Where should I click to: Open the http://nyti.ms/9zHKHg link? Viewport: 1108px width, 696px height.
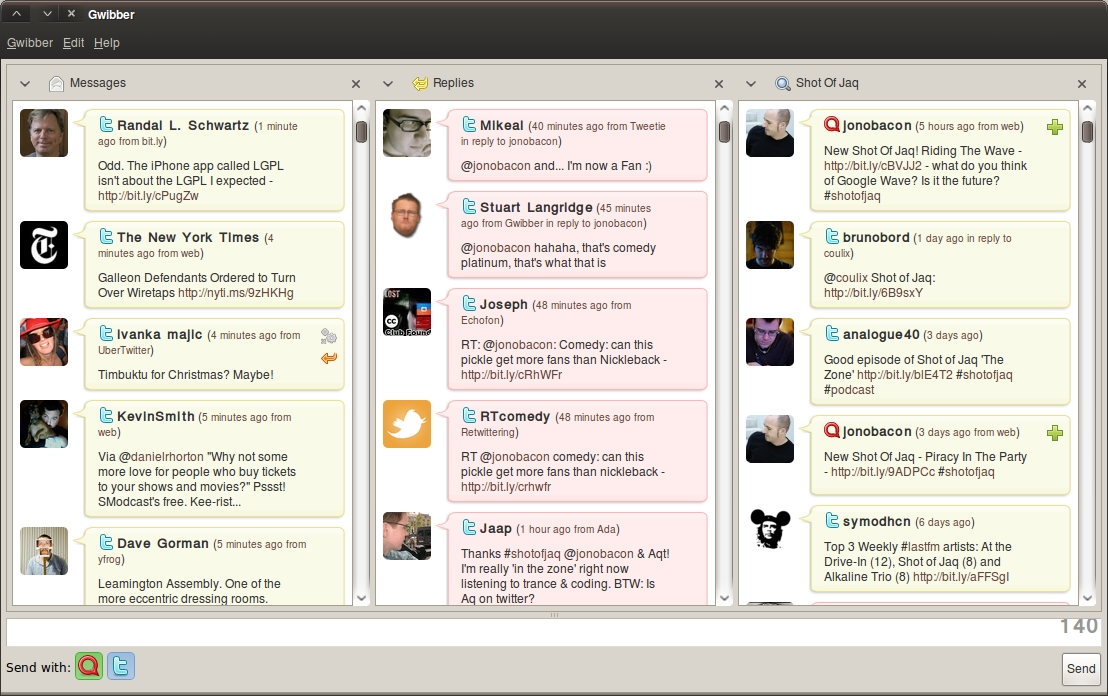click(235, 293)
